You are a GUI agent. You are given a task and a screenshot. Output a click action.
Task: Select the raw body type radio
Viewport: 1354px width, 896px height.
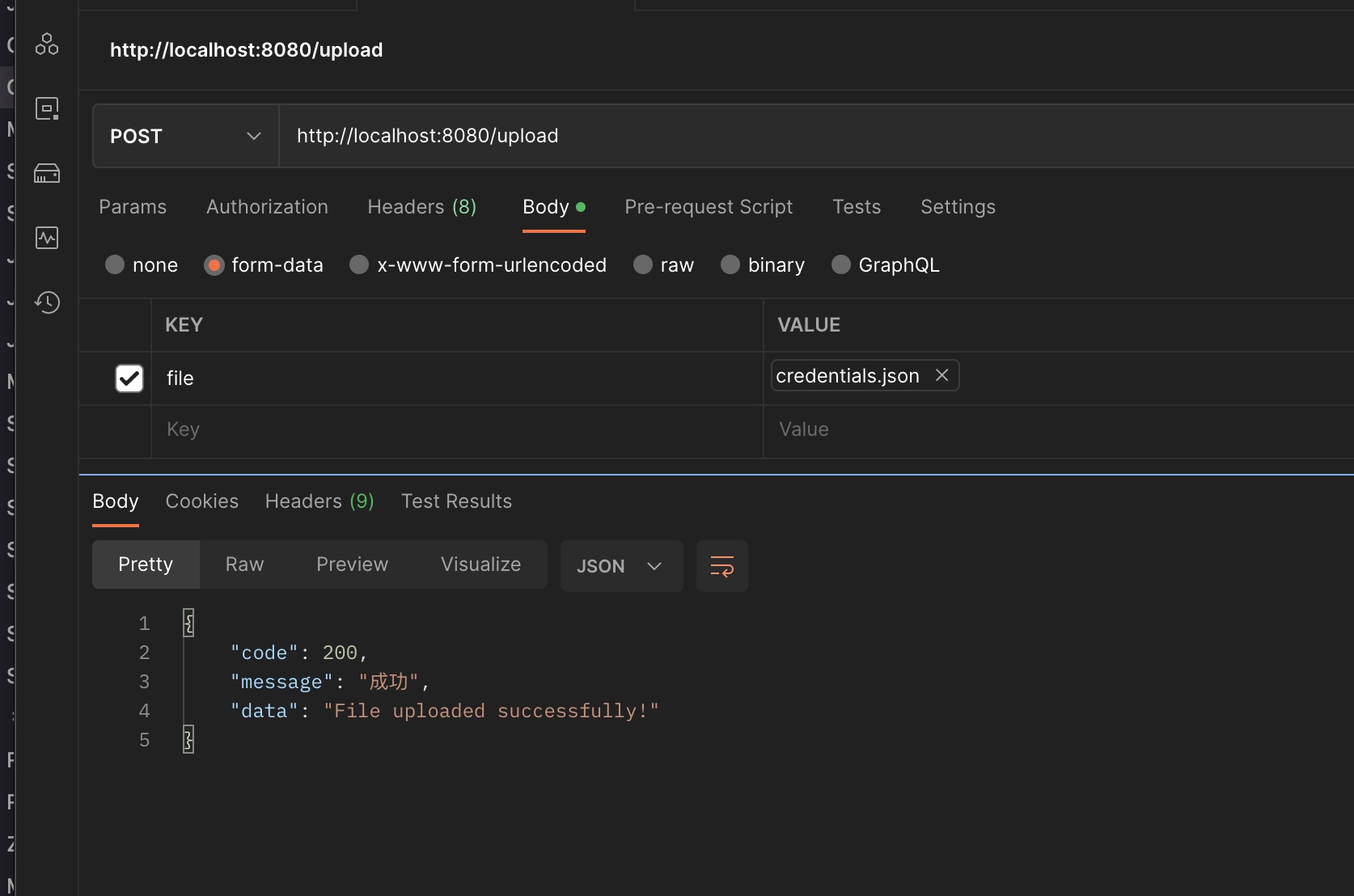pyautogui.click(x=643, y=265)
